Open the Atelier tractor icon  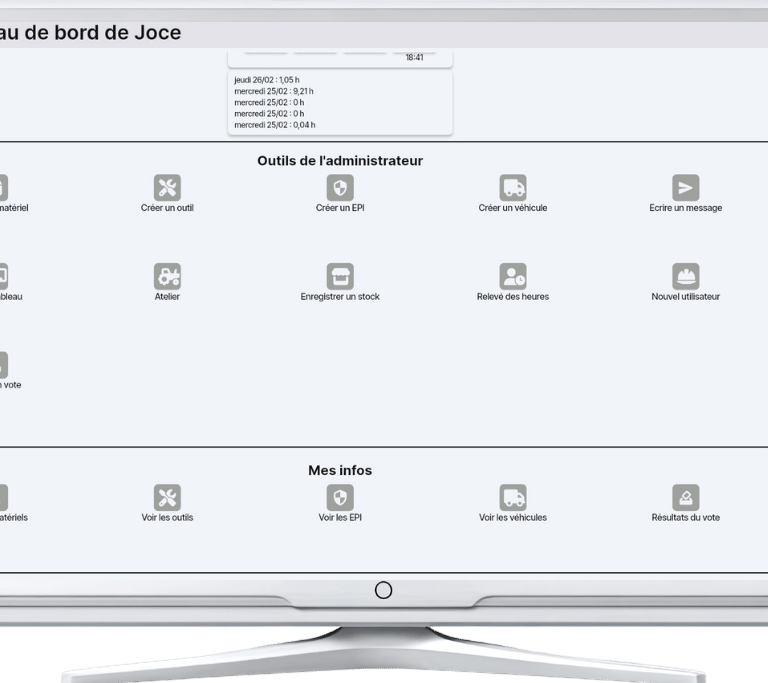click(167, 276)
